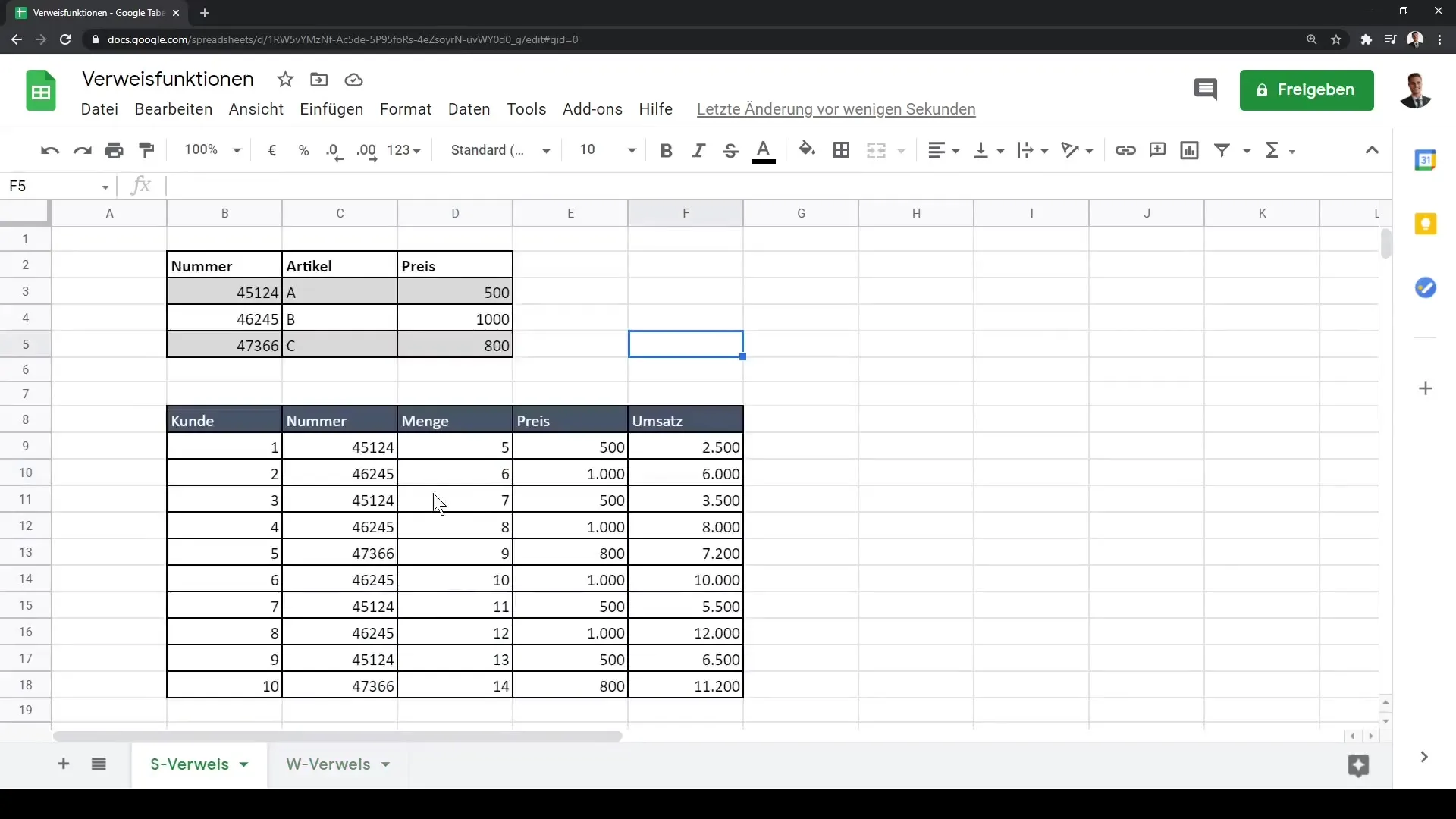The width and height of the screenshot is (1456, 819).
Task: Open the text color picker
Action: click(x=764, y=151)
